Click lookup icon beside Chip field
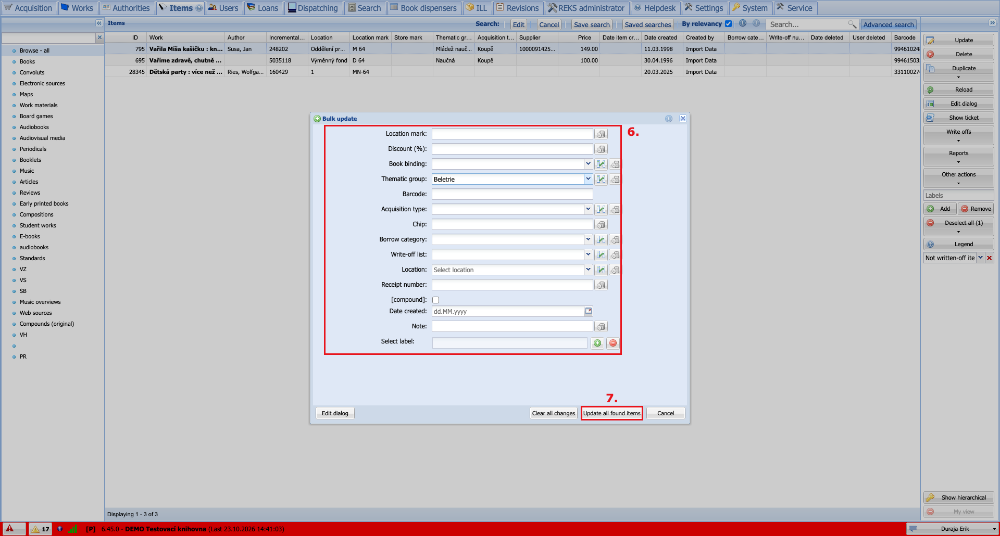This screenshot has height=536, width=1000. [601, 225]
